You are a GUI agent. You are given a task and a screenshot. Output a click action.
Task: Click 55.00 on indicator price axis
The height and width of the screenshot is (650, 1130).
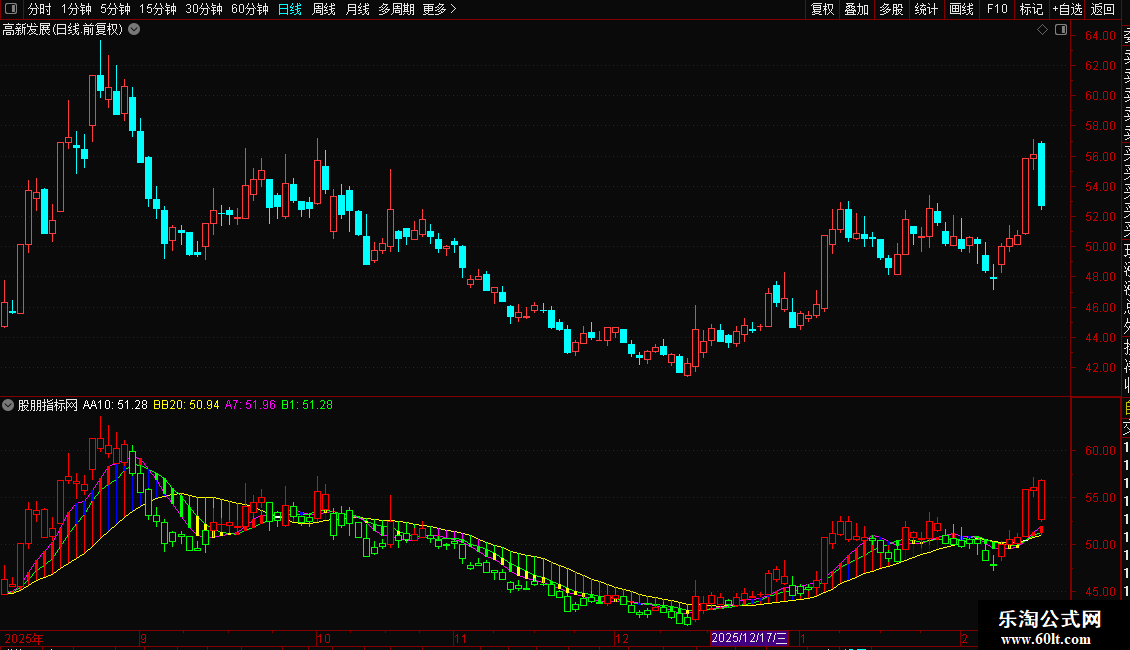click(x=1100, y=498)
